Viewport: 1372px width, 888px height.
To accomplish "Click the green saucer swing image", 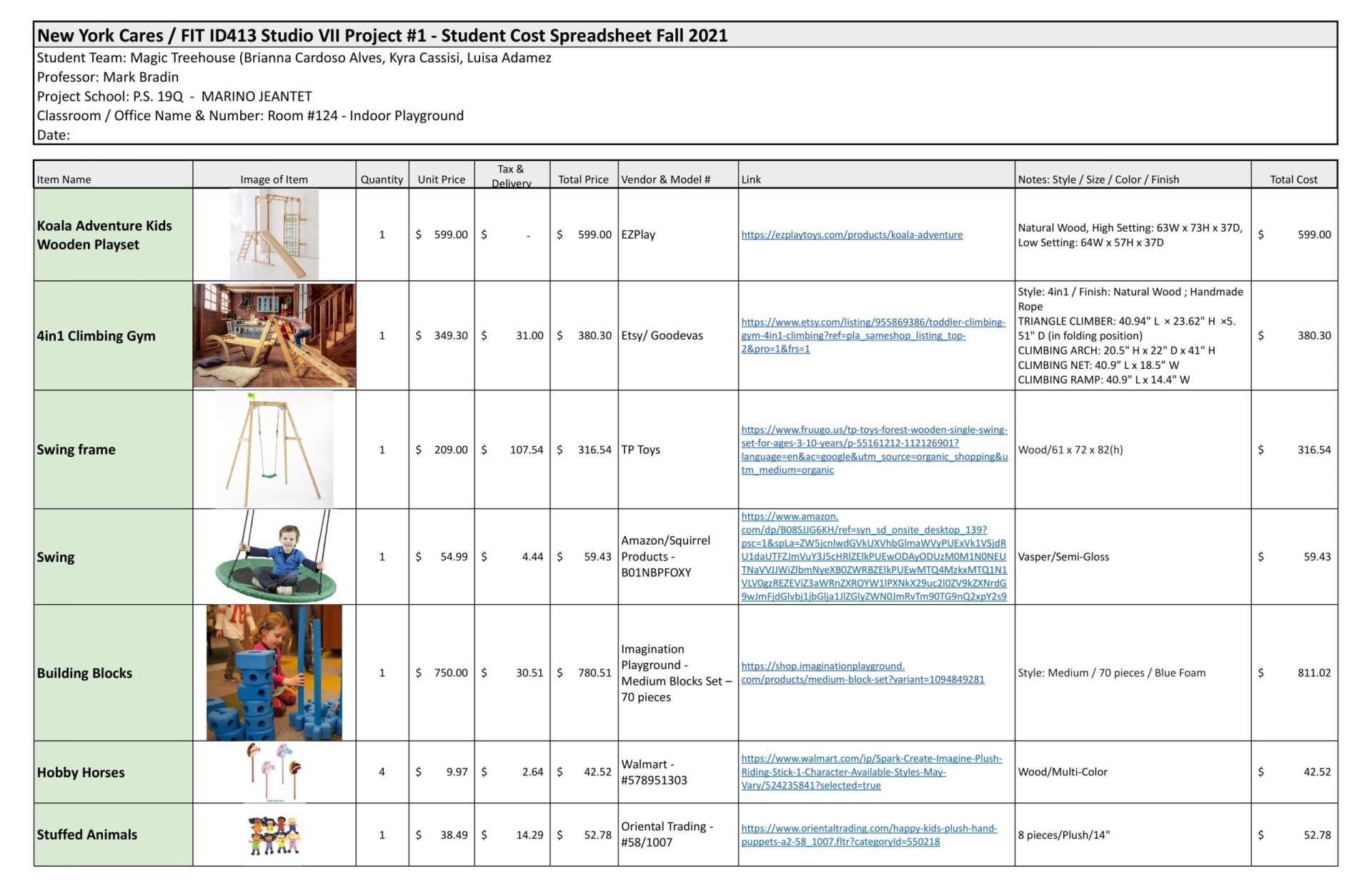I will tap(275, 557).
